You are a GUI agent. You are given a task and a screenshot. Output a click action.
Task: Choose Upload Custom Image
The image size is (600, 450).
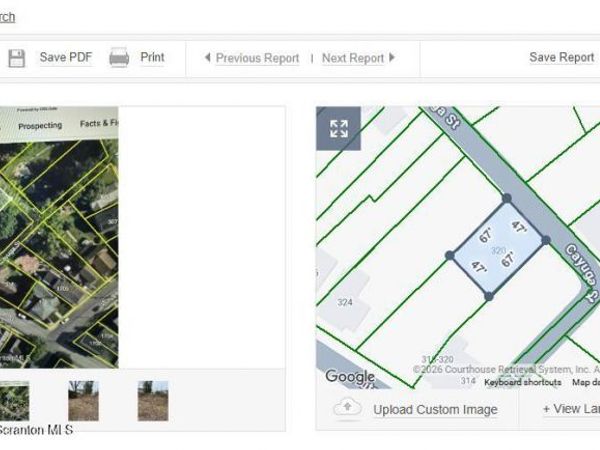(435, 409)
